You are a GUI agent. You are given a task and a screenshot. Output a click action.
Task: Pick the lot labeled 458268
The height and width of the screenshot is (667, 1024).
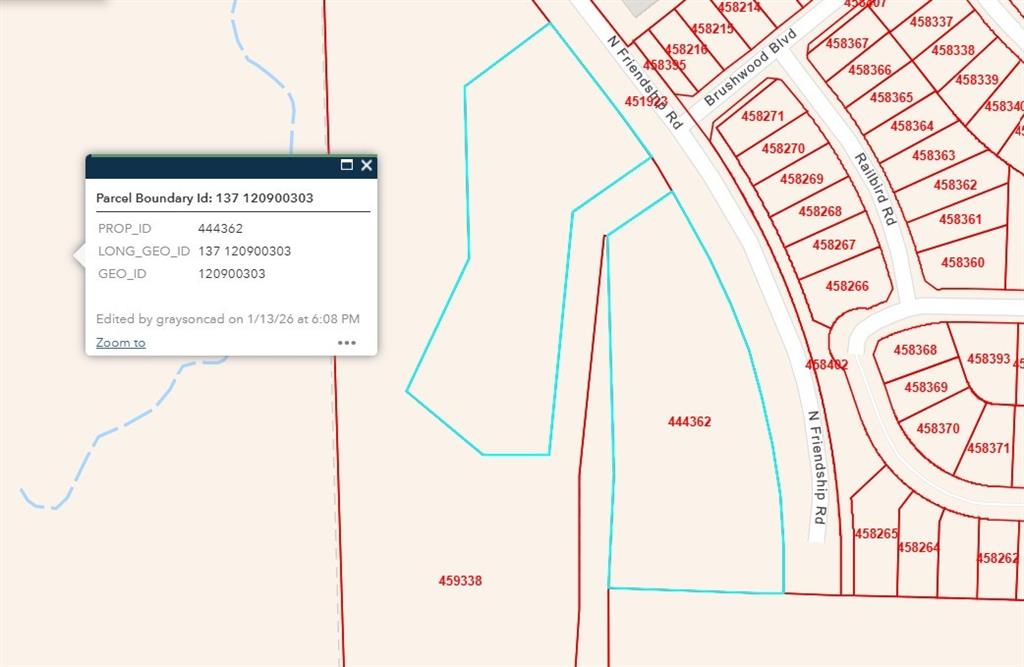click(x=819, y=212)
